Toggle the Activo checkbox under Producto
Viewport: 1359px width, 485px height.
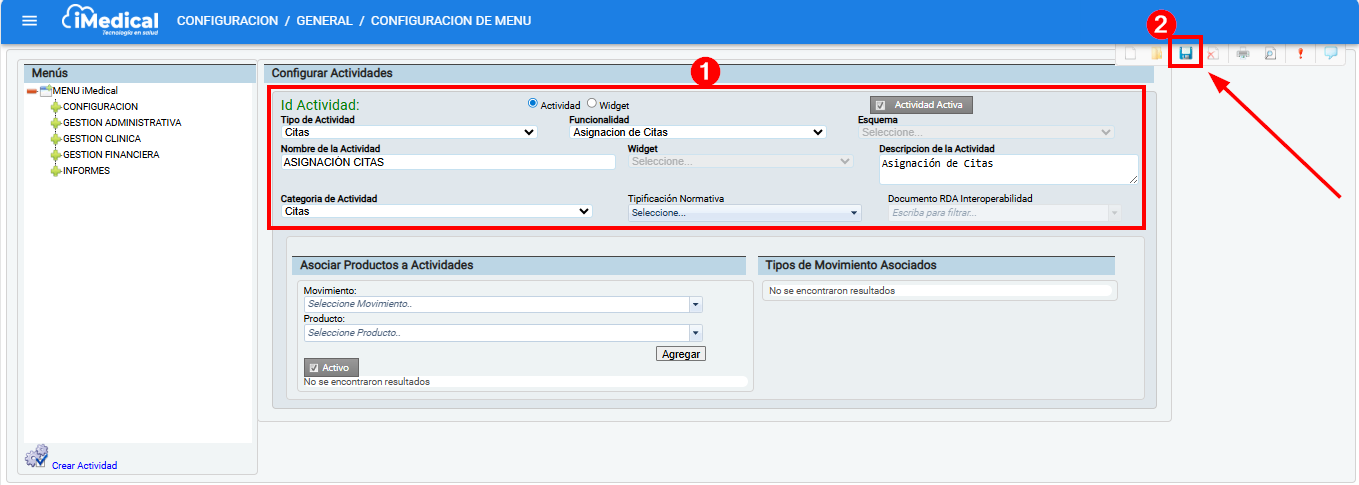313,368
